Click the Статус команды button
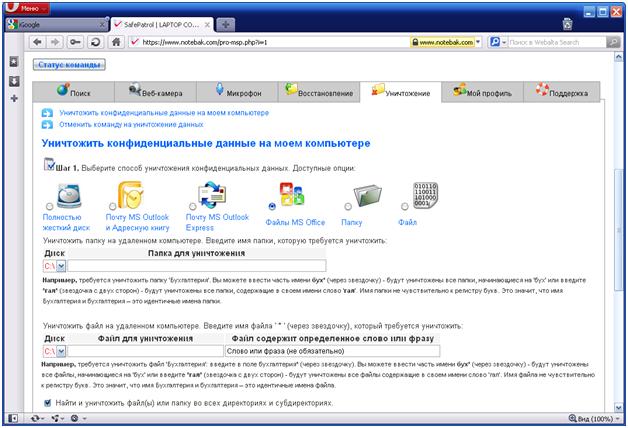Image resolution: width=628 pixels, height=428 pixels. click(x=69, y=64)
